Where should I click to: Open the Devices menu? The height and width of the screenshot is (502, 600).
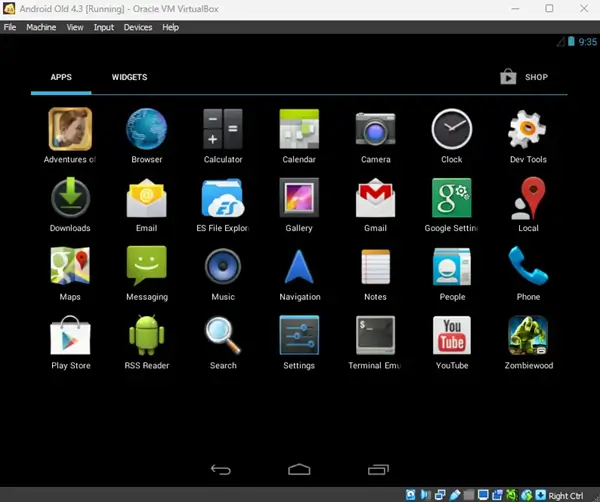[x=138, y=27]
